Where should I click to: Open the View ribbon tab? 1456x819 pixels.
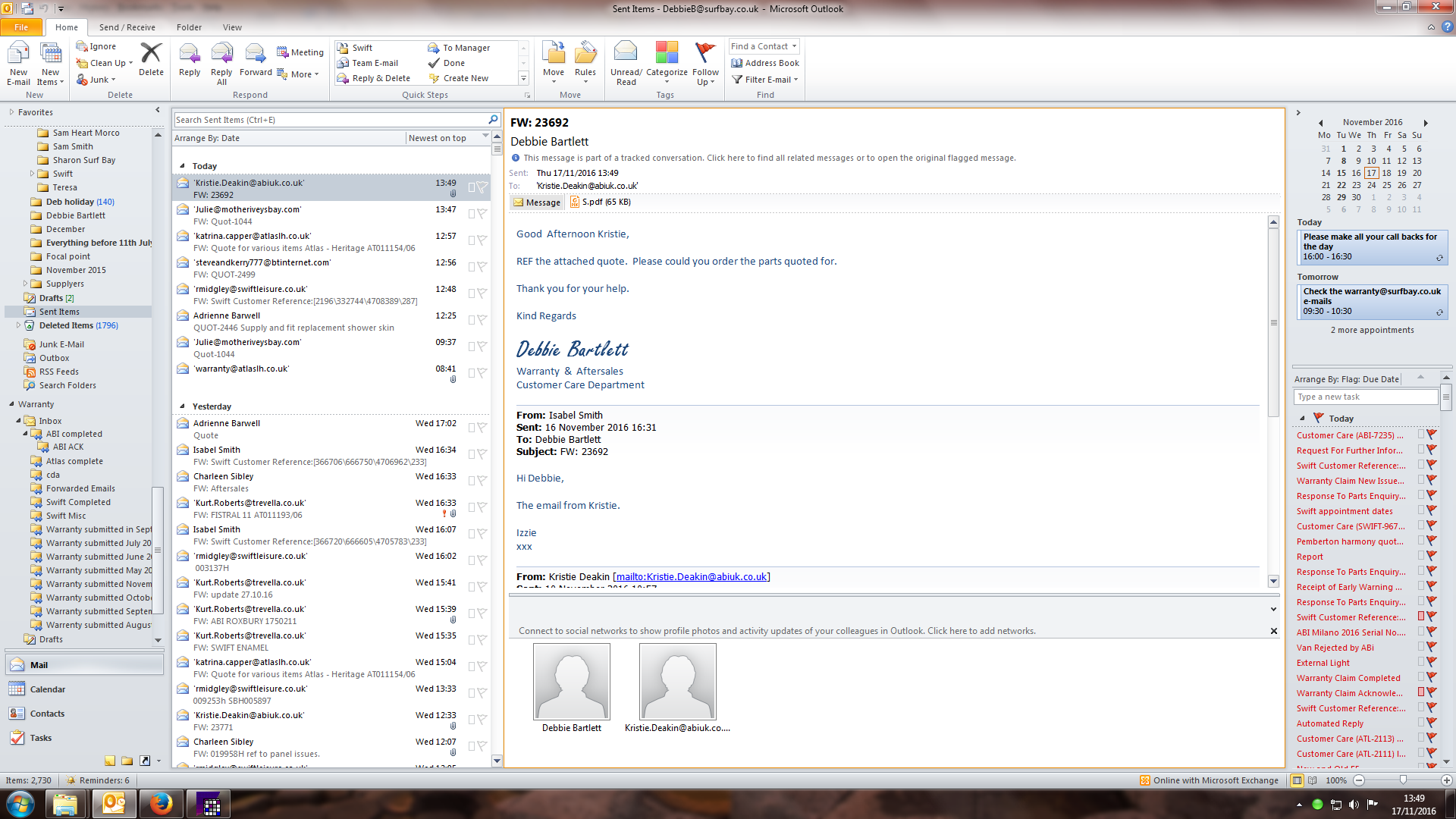[x=232, y=27]
